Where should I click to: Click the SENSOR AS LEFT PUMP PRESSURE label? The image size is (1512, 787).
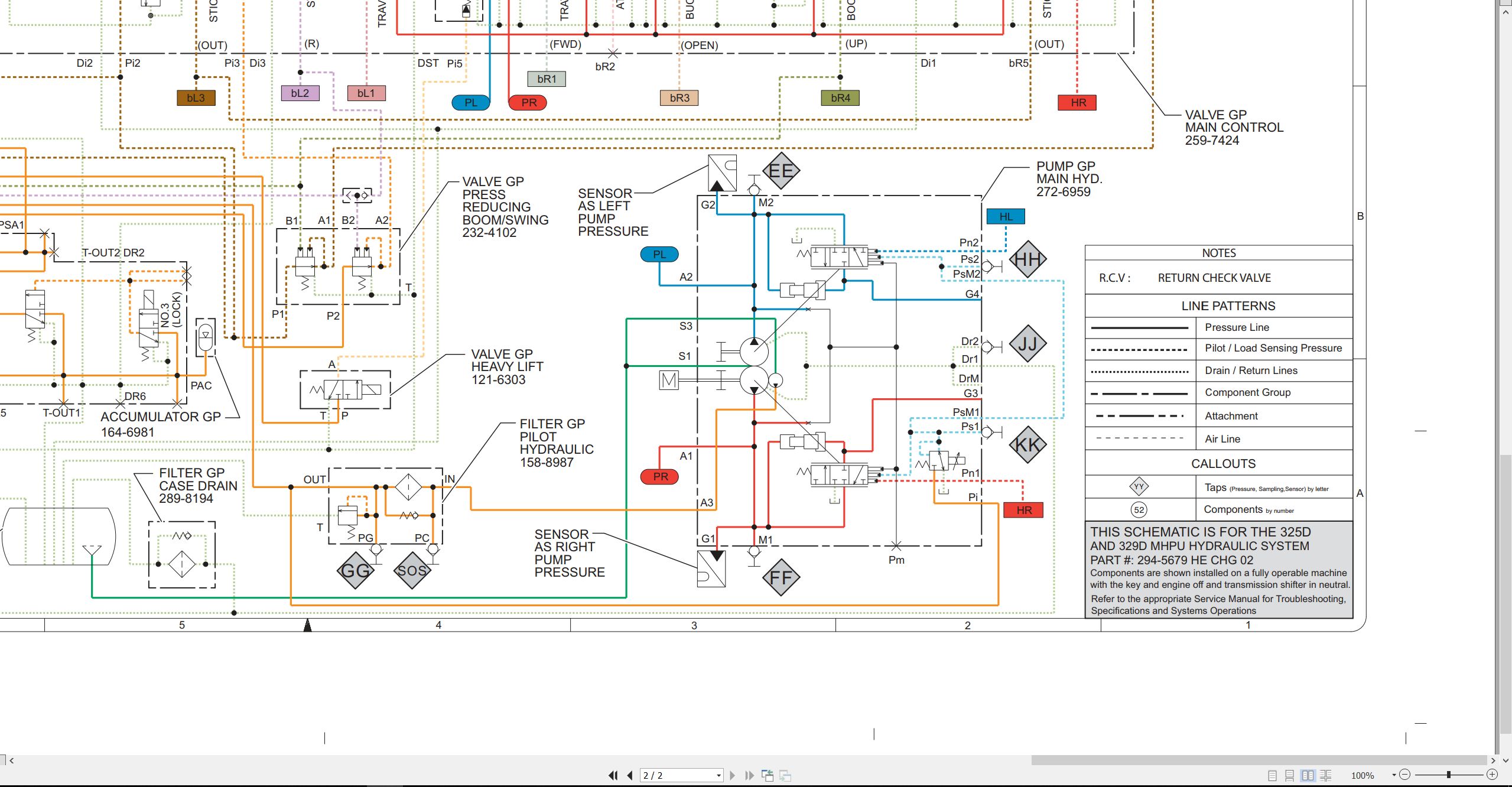click(613, 213)
